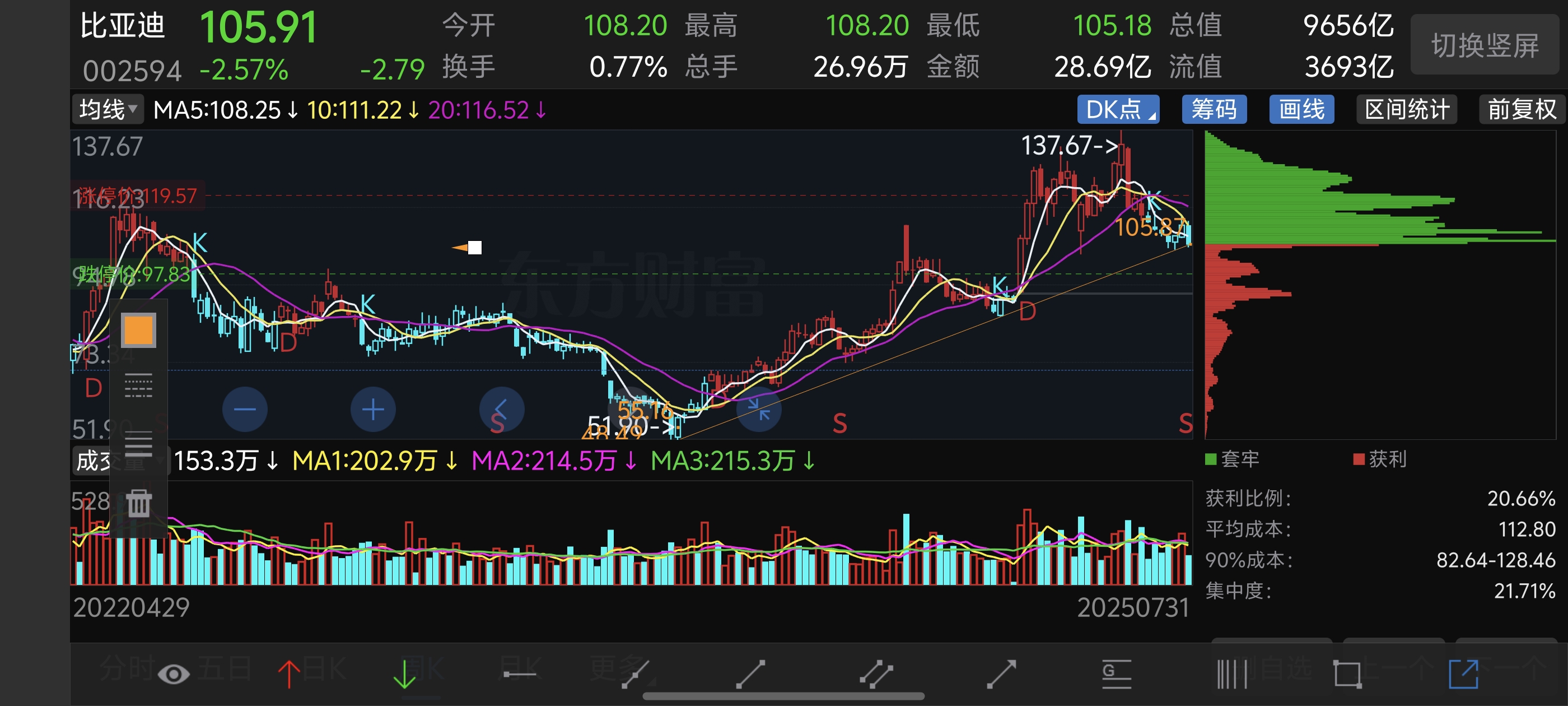Tap the 平均成本 112.80 value
This screenshot has height=706, width=1568.
1527,529
